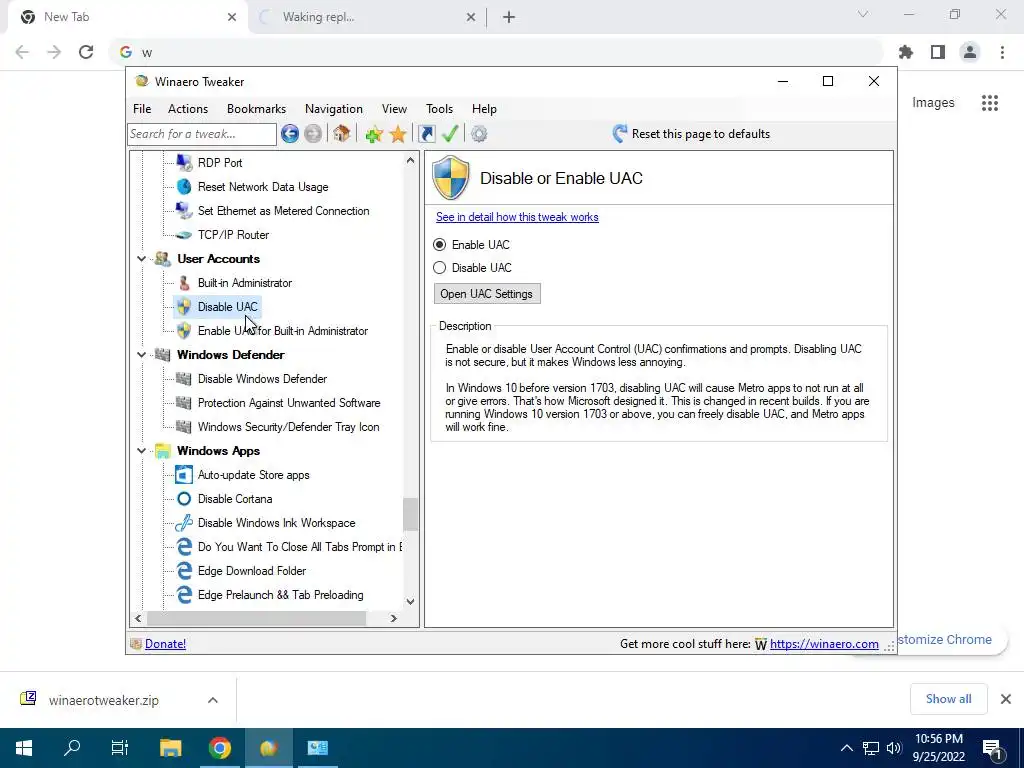
Task: Click tree scrollbar down arrow
Action: click(x=410, y=601)
